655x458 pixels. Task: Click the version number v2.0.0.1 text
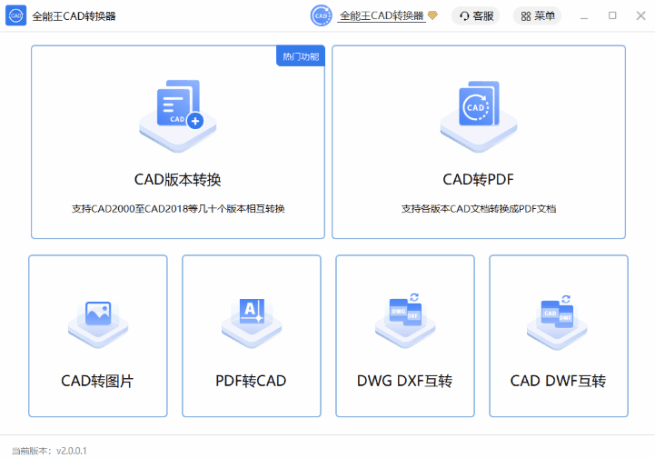coord(71,451)
